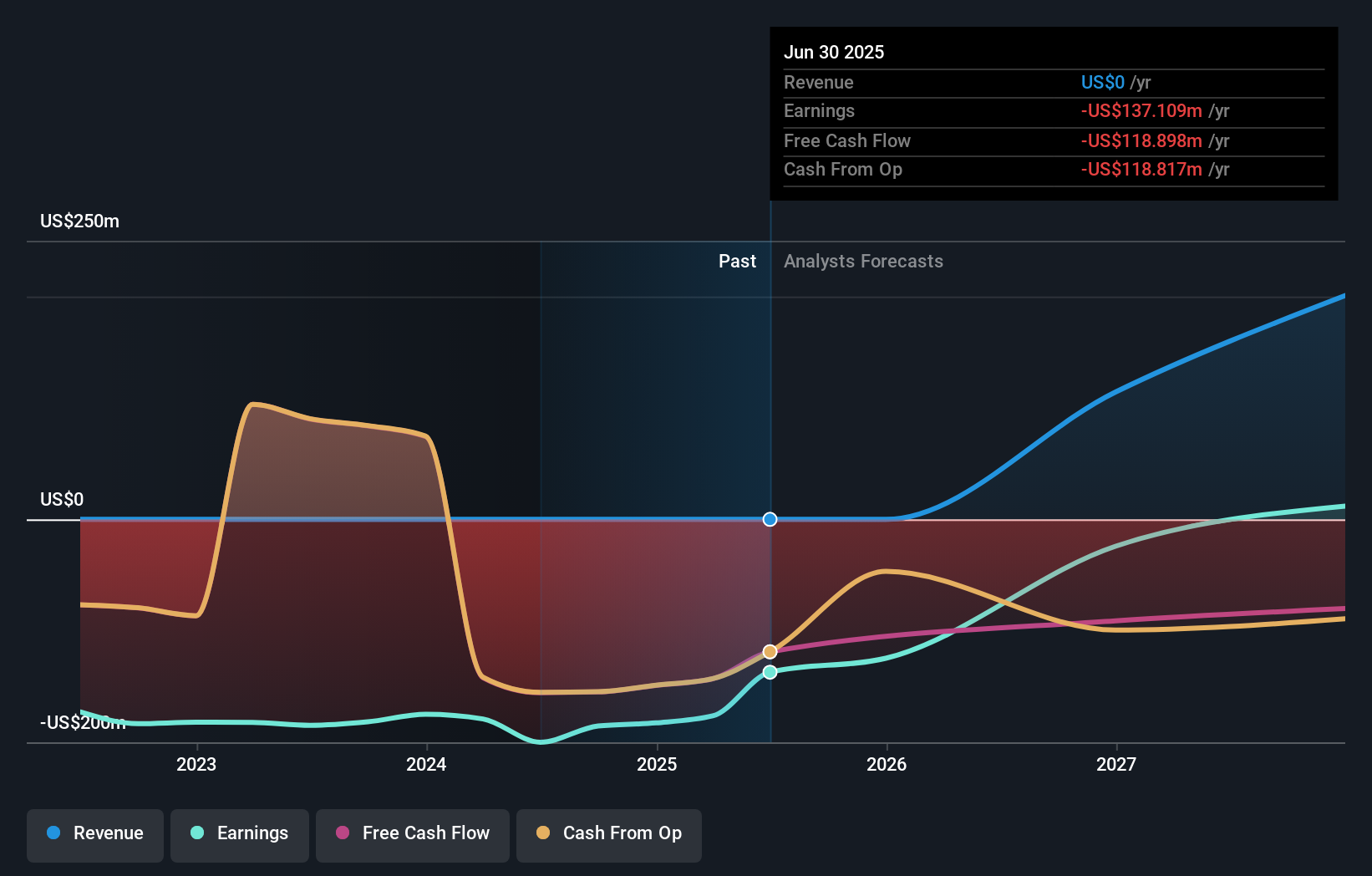
Task: Toggle the Revenue series visibility
Action: pyautogui.click(x=94, y=833)
